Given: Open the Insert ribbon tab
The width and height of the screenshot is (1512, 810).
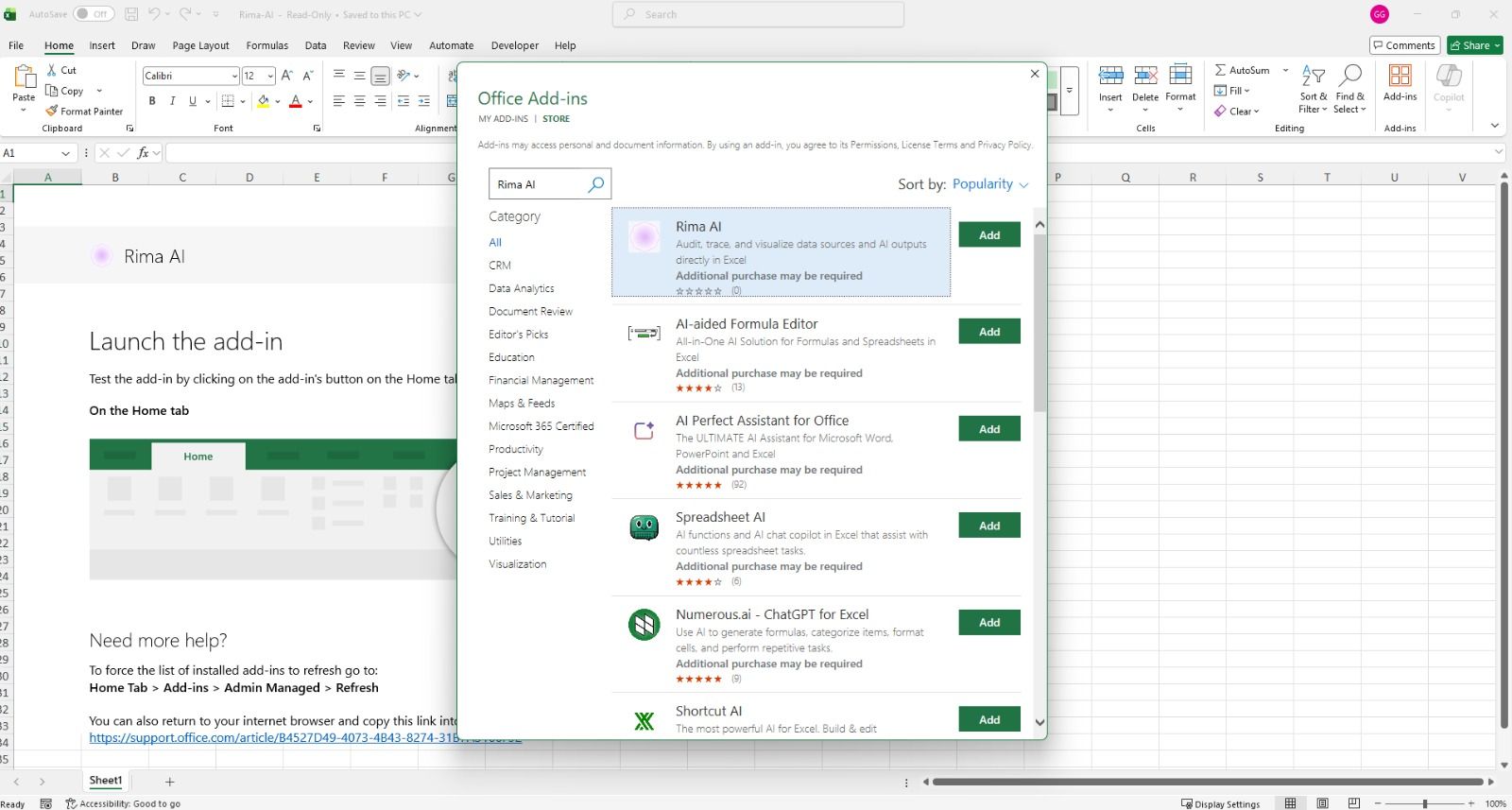Looking at the screenshot, I should pyautogui.click(x=102, y=45).
